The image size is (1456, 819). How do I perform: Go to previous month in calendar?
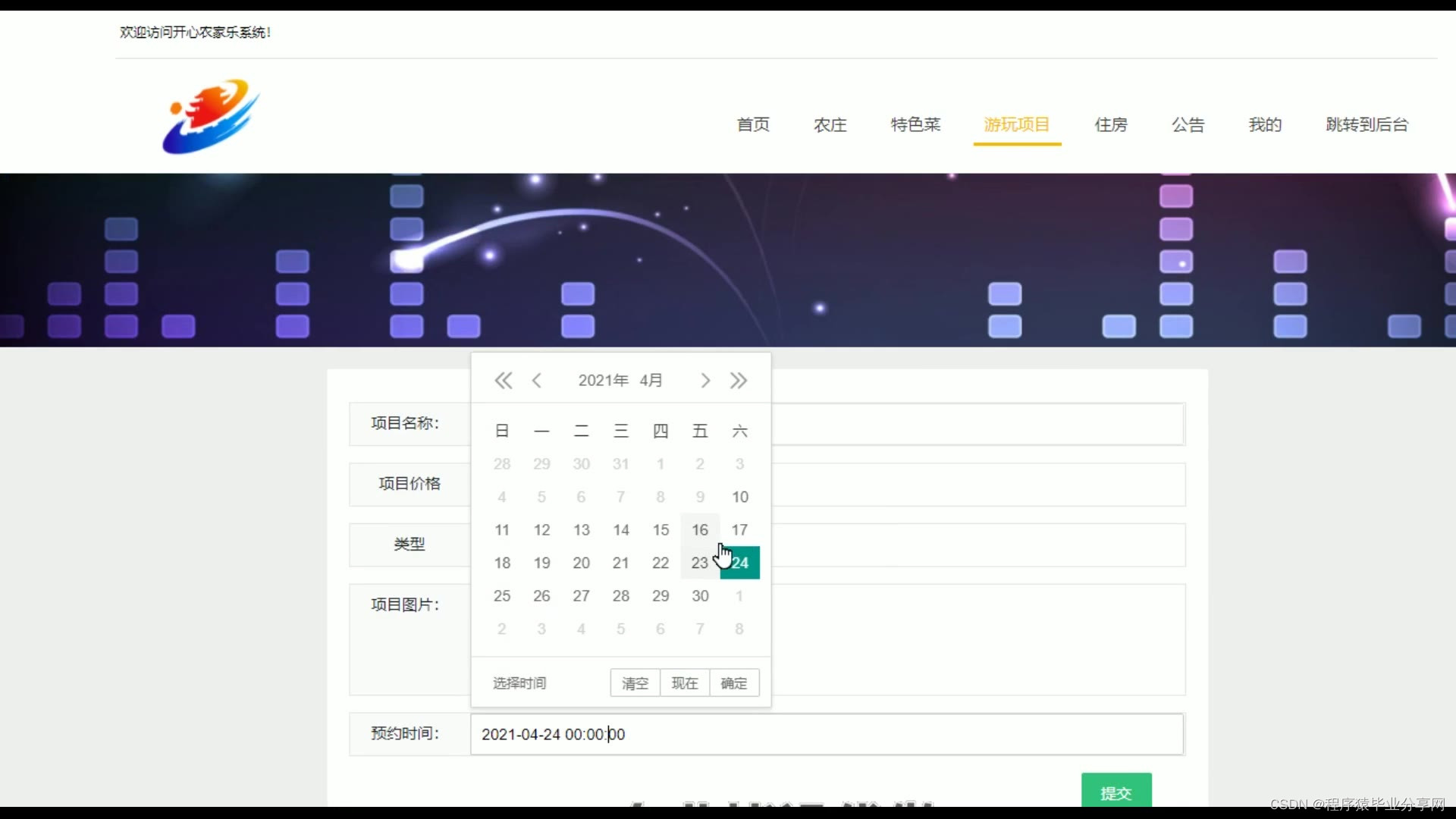[x=537, y=381]
